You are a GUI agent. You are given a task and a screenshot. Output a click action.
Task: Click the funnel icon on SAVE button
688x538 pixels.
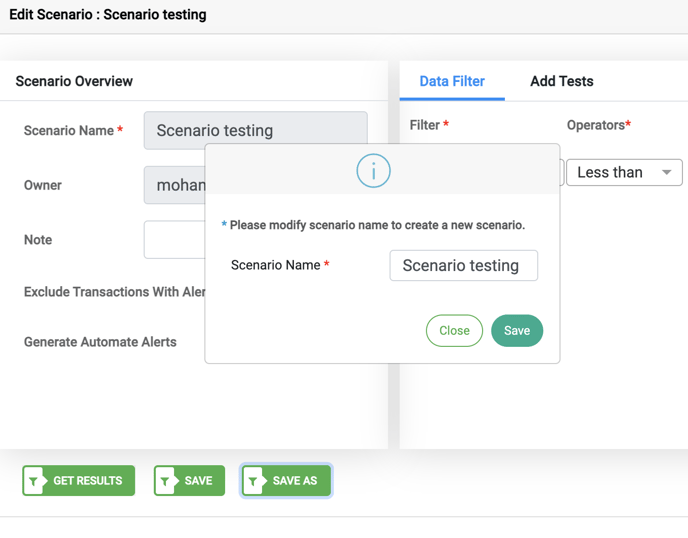[165, 481]
